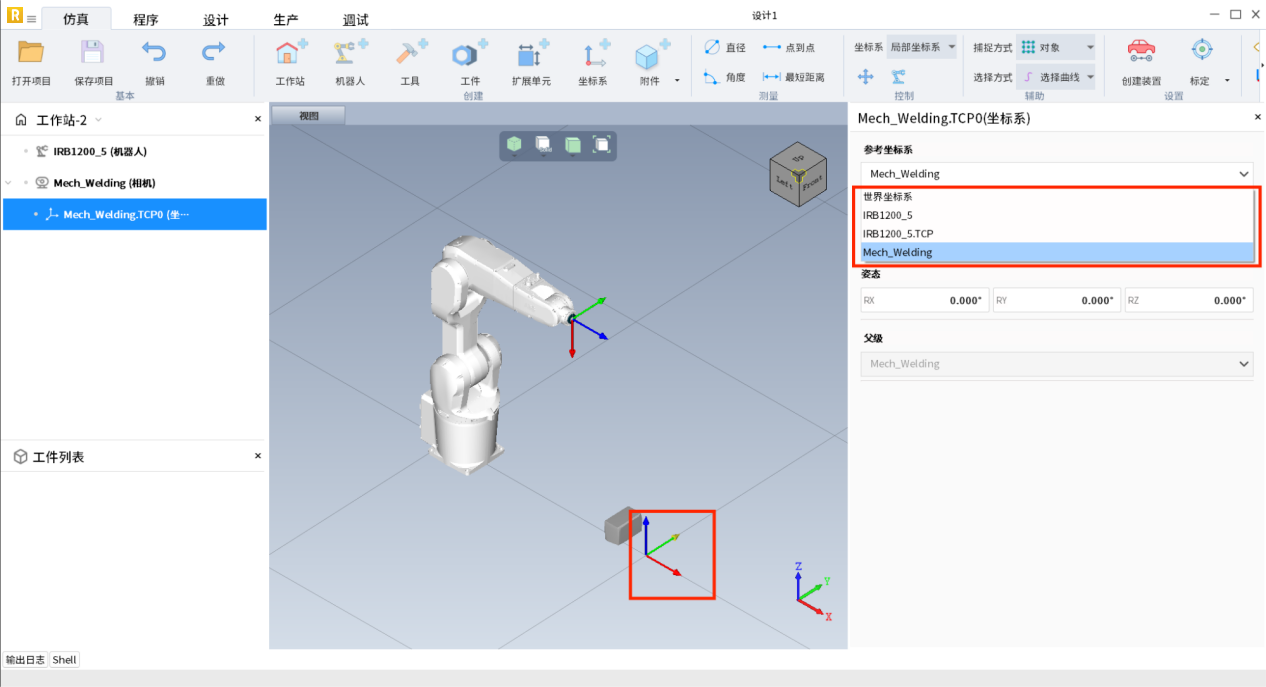Collapse the Mech_Welding (相机) tree node
Viewport: 1266px width, 687px height.
10,183
